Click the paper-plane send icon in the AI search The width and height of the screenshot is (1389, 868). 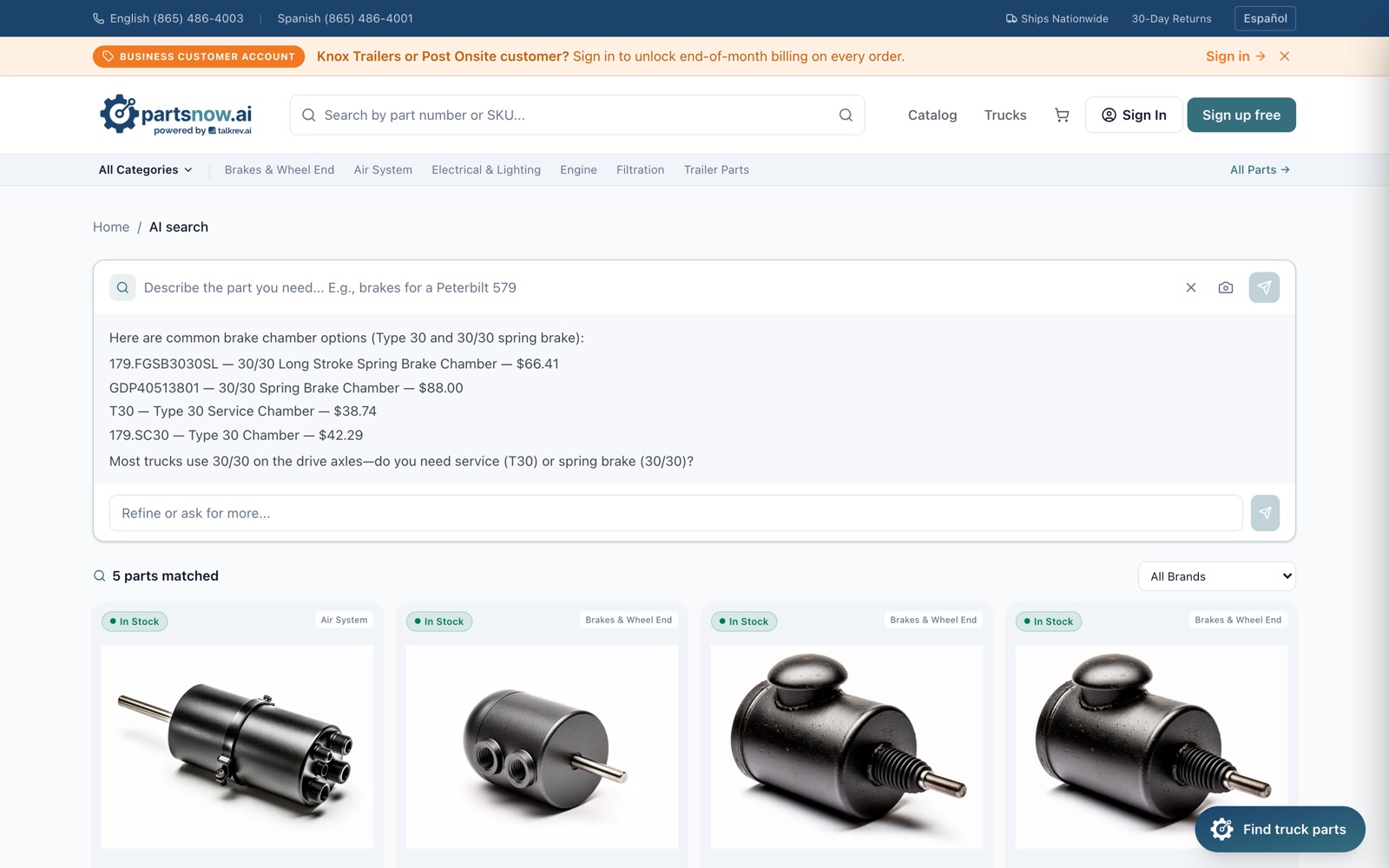(1264, 287)
